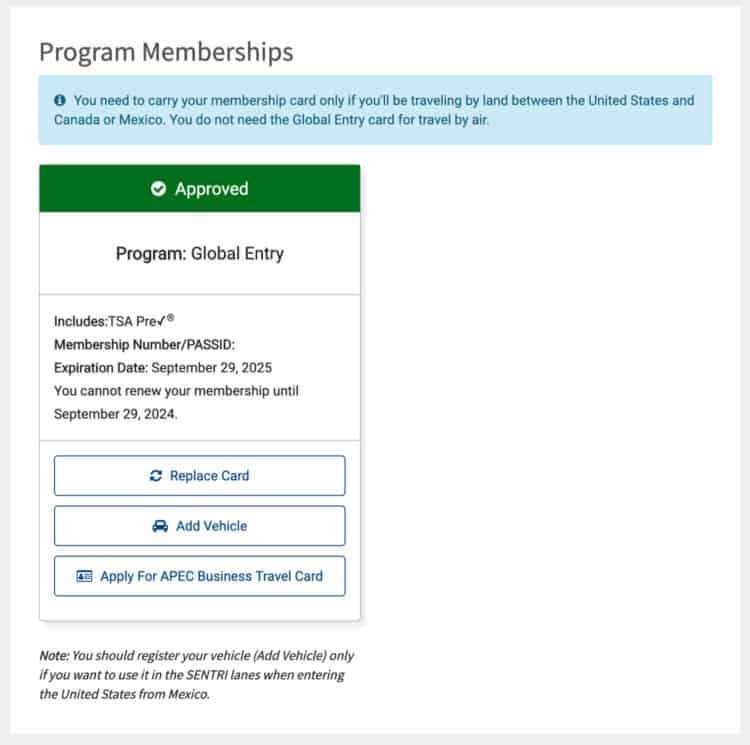Click the renewal date September 29, 2024 text
This screenshot has width=750, height=745.
pyautogui.click(x=115, y=414)
